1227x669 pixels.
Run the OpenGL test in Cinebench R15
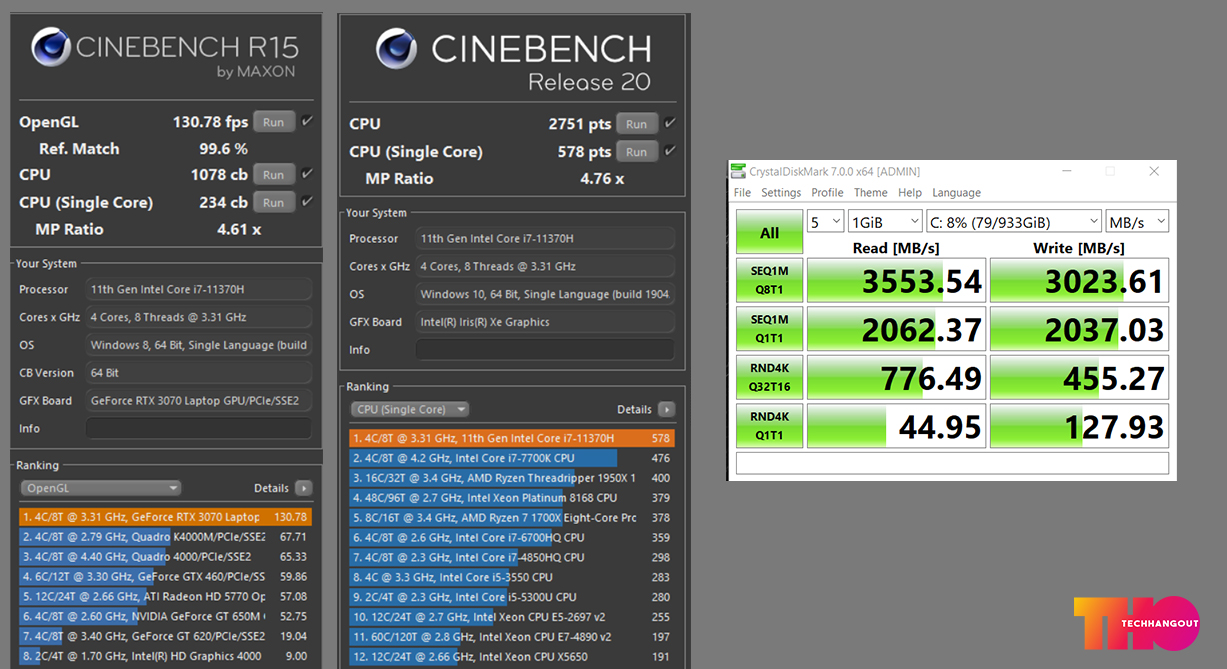pos(274,122)
